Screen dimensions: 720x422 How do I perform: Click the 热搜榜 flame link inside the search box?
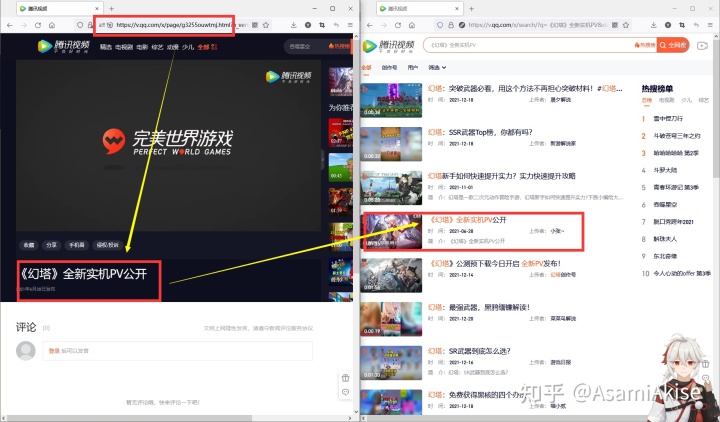[x=645, y=45]
